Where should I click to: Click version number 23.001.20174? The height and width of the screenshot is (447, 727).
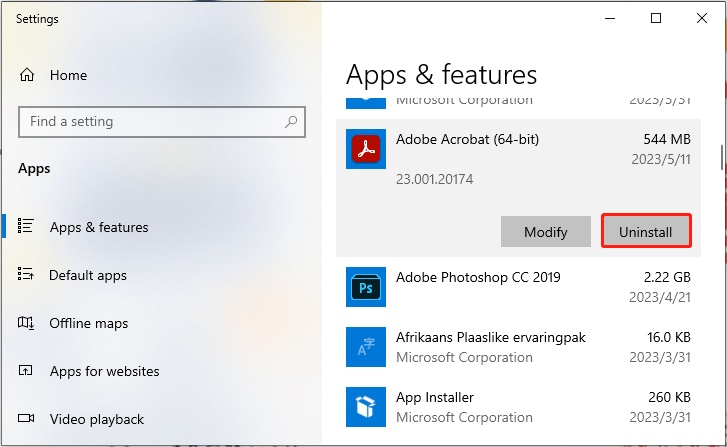pos(434,179)
